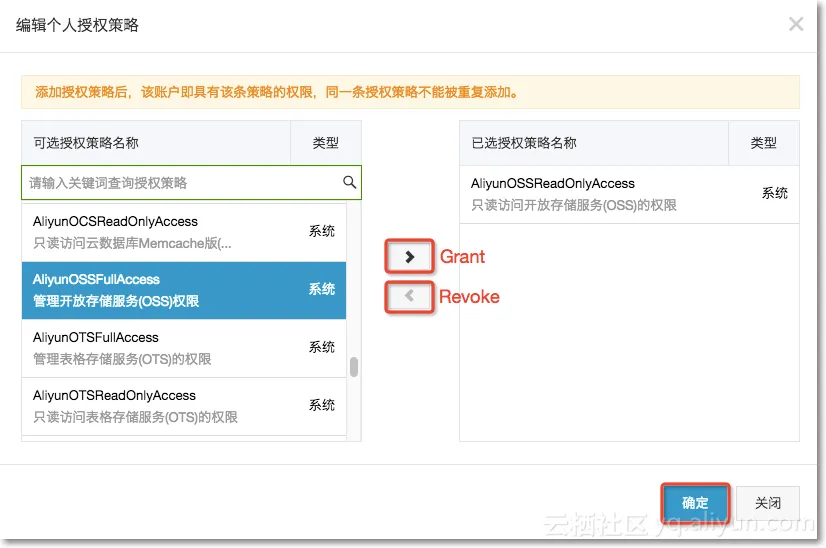
Task: Select the AliyunOTSFullAccess policy row
Action: (184, 348)
